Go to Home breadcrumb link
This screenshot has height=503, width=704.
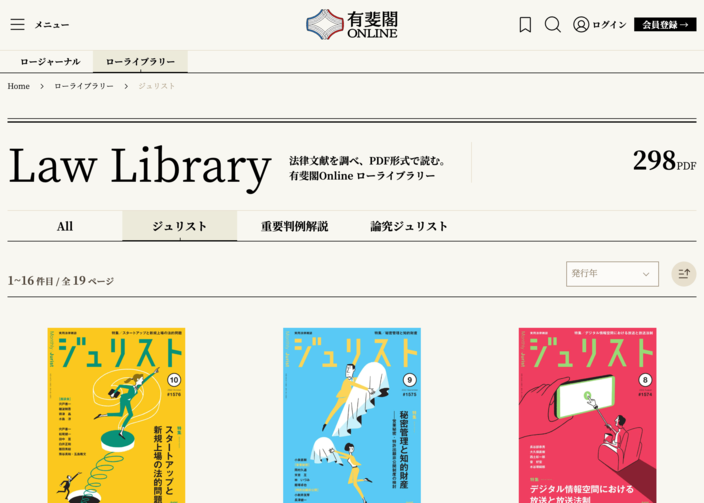coord(18,86)
